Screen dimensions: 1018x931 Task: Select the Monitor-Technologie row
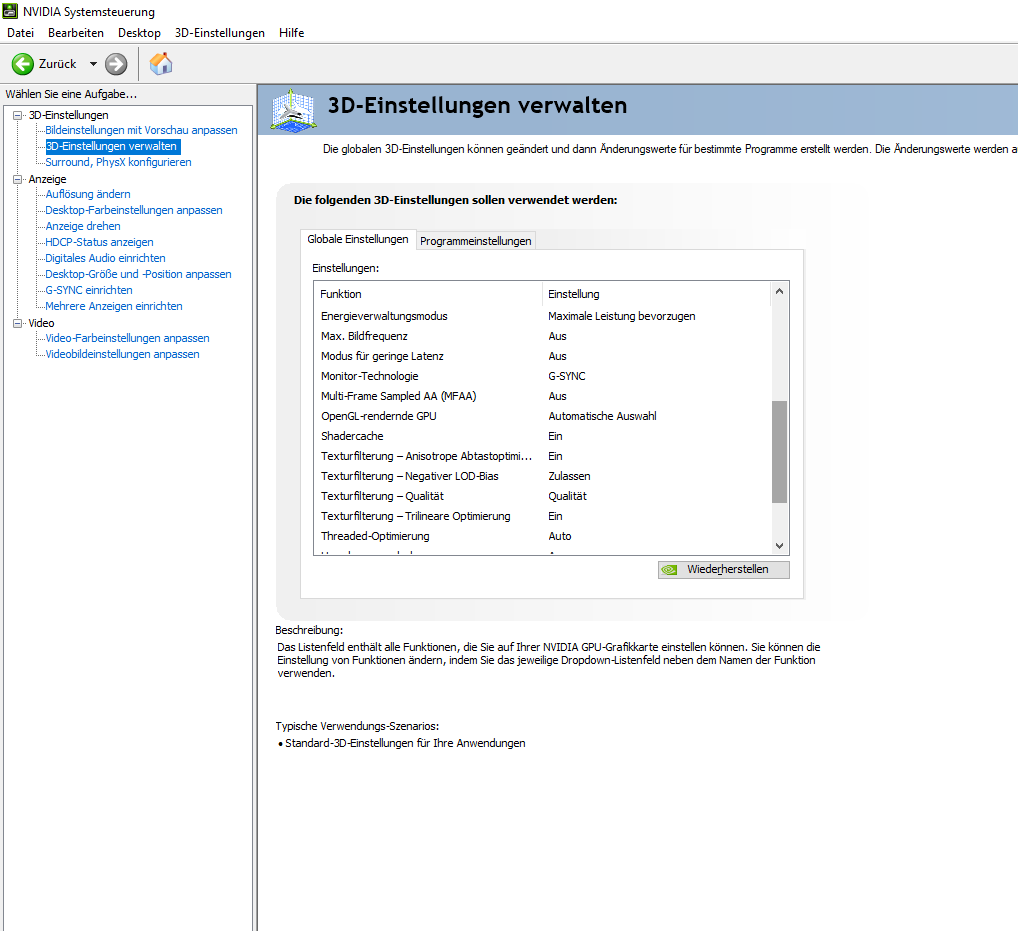tap(542, 376)
